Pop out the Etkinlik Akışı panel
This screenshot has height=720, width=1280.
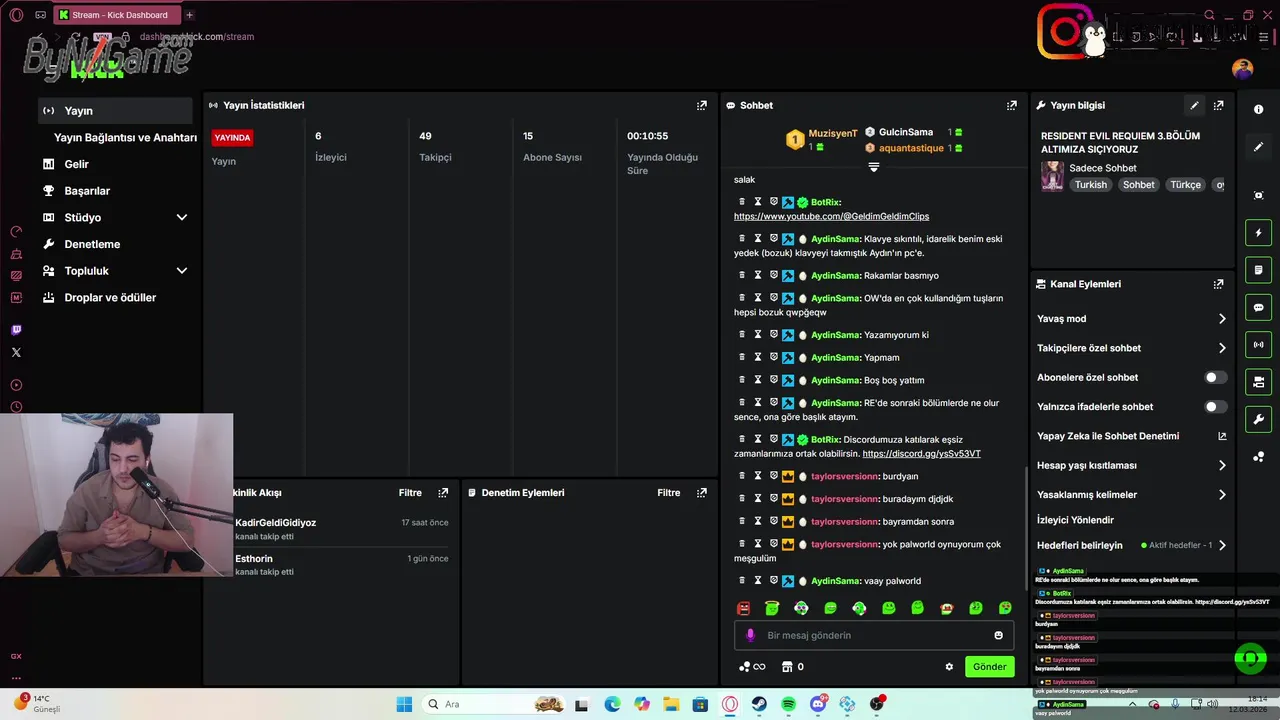(443, 493)
